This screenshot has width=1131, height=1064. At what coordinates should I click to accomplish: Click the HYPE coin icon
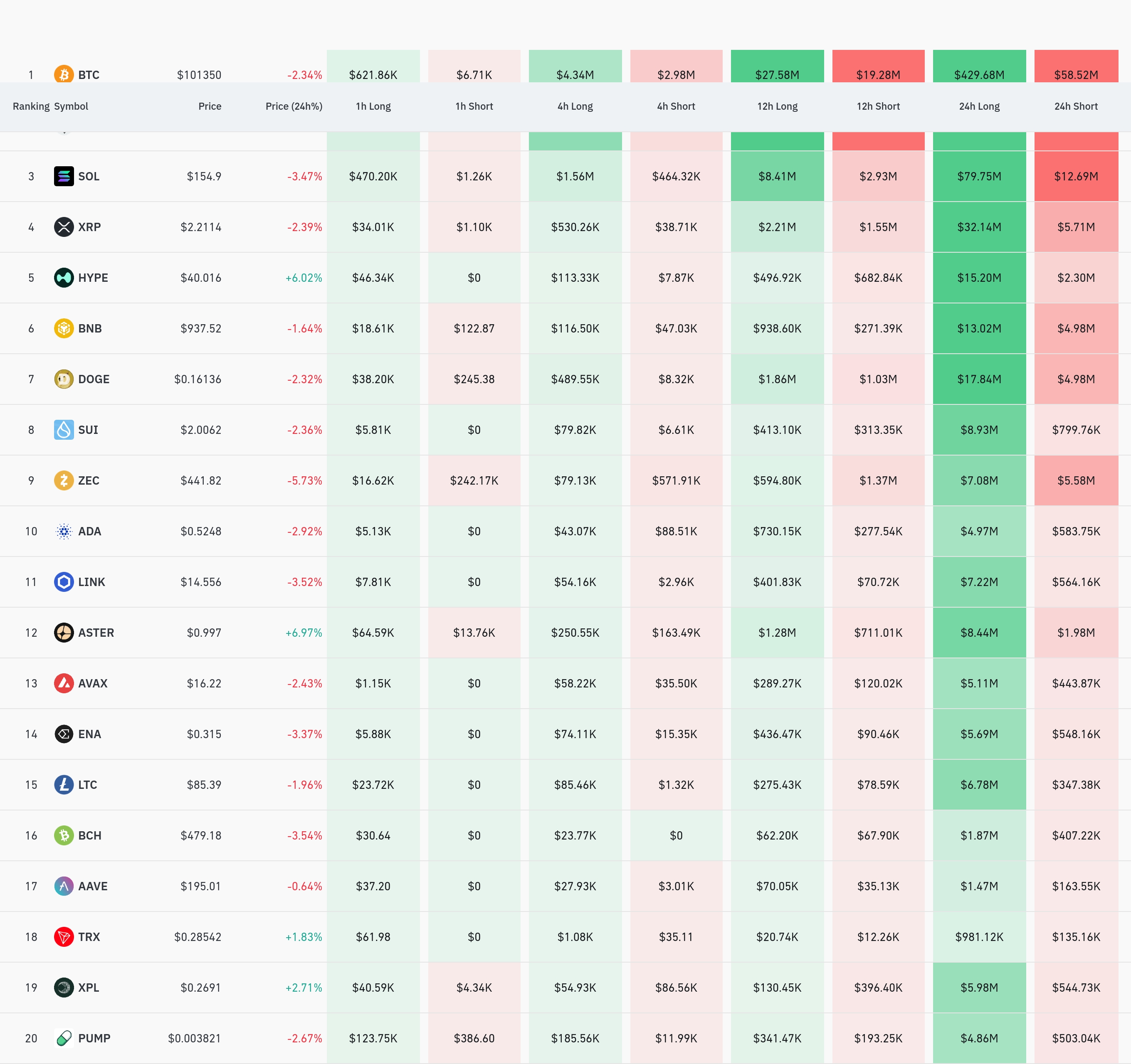coord(64,278)
